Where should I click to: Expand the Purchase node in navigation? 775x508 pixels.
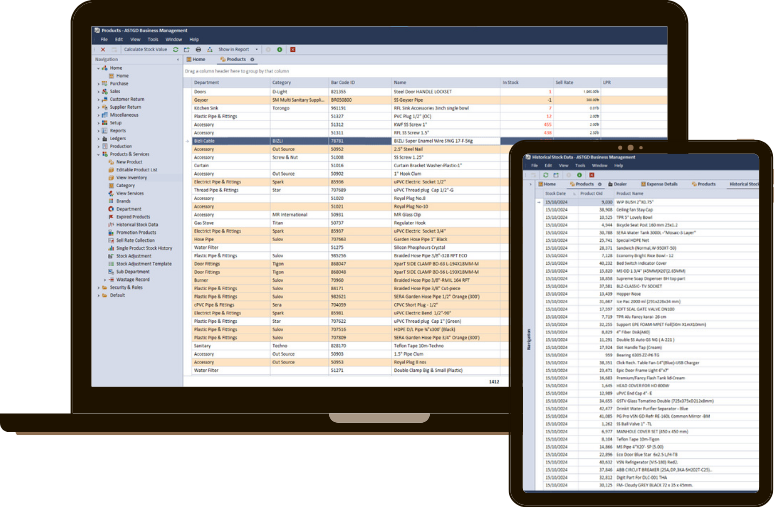point(98,84)
